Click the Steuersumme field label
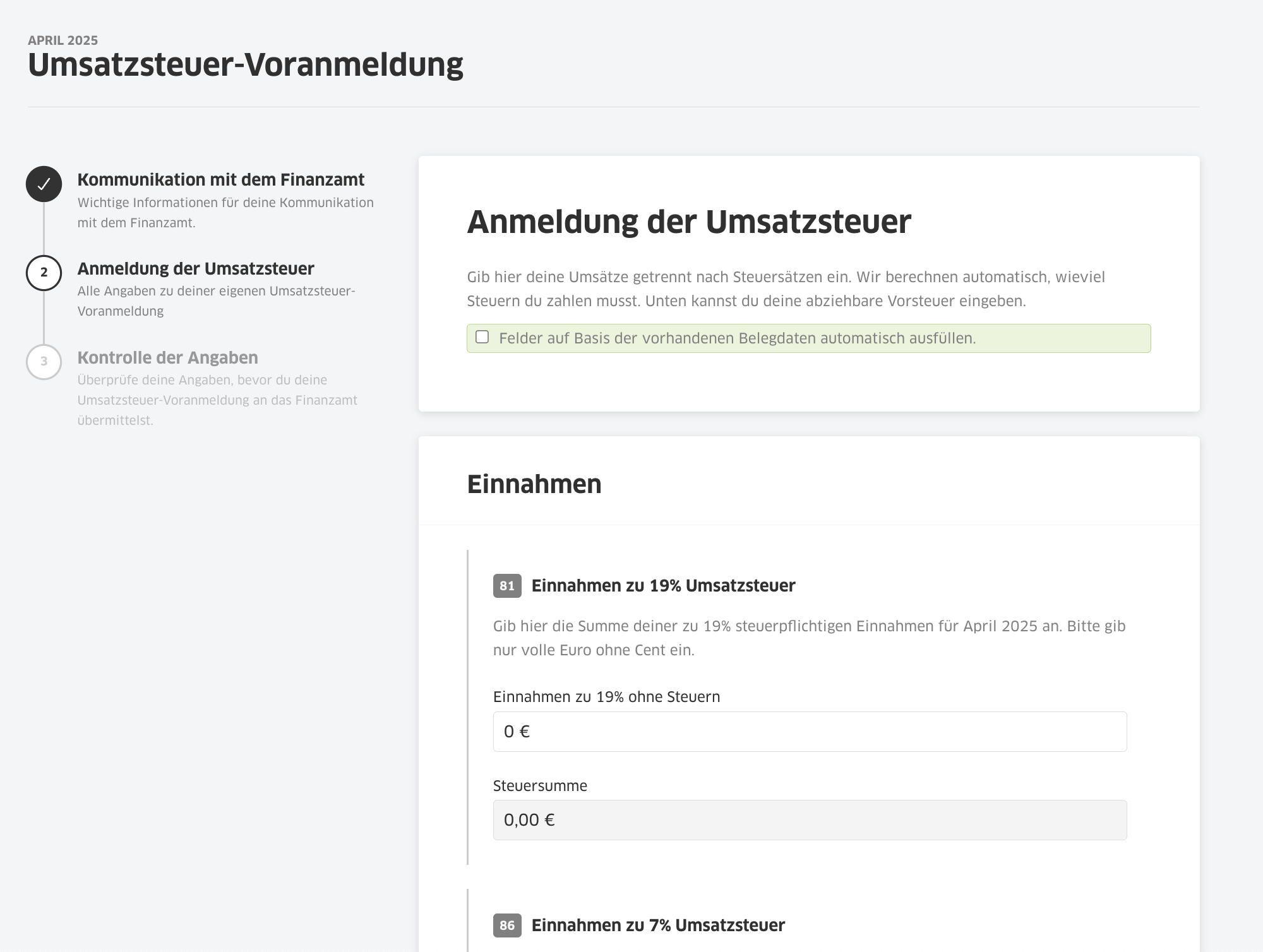 pos(540,786)
